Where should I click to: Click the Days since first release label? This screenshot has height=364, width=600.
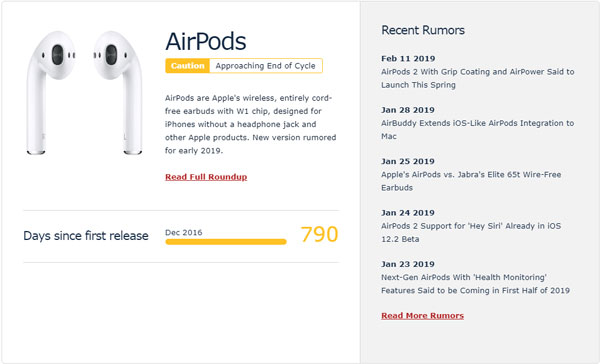(x=86, y=235)
